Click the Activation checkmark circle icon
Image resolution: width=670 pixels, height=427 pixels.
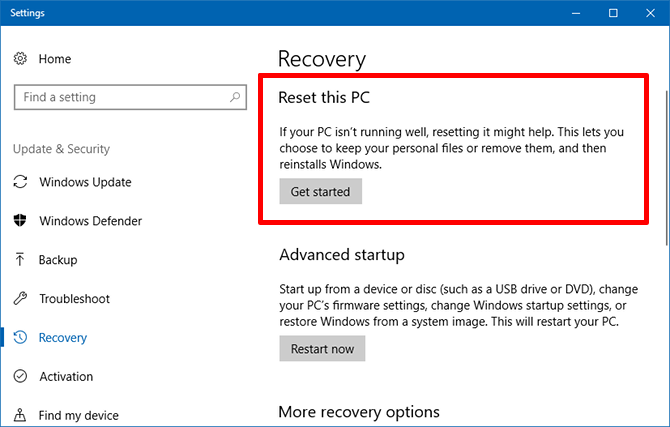[20, 376]
